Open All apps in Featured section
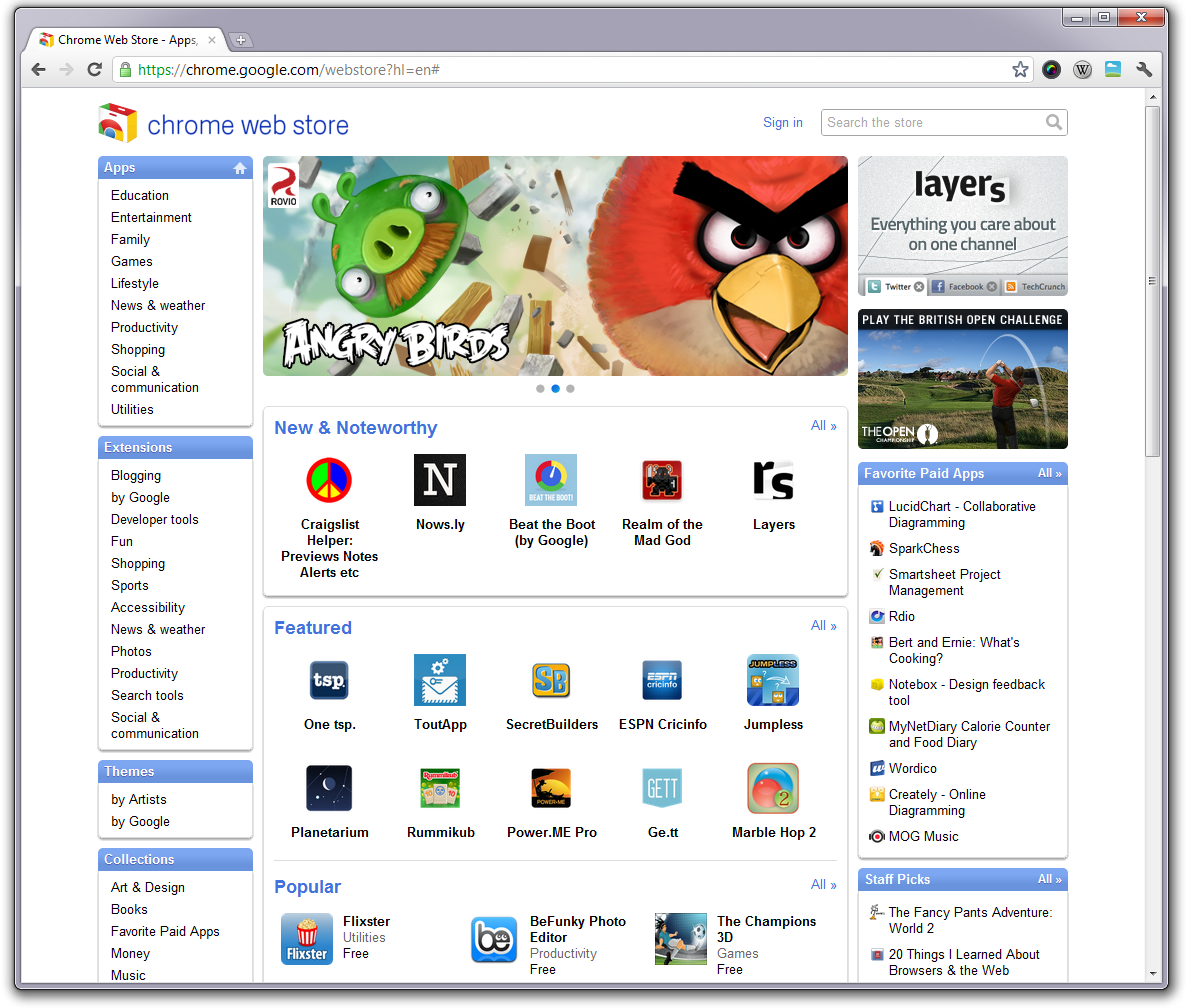Screen dimensions: 1187x1008 coord(823,625)
